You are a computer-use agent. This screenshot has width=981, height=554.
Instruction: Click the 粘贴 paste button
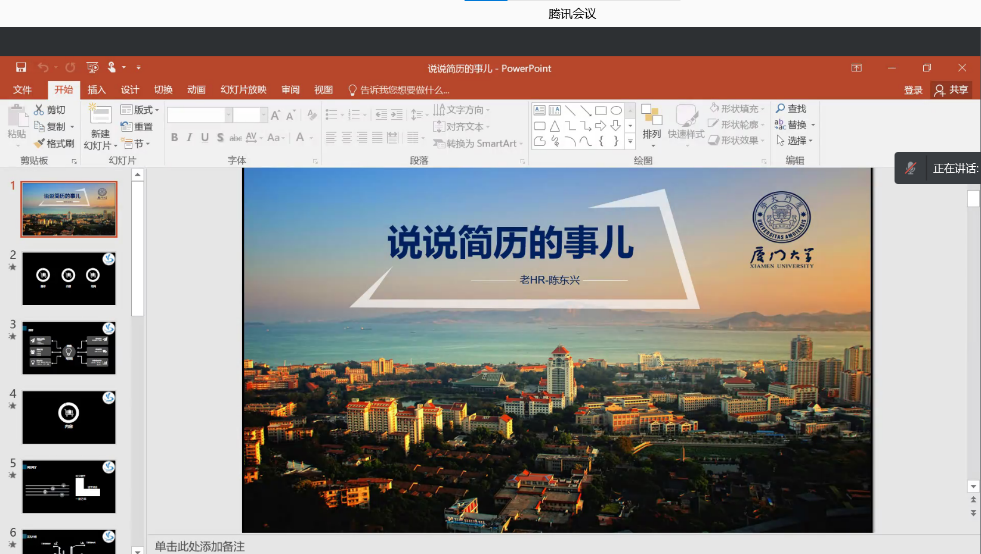click(17, 123)
